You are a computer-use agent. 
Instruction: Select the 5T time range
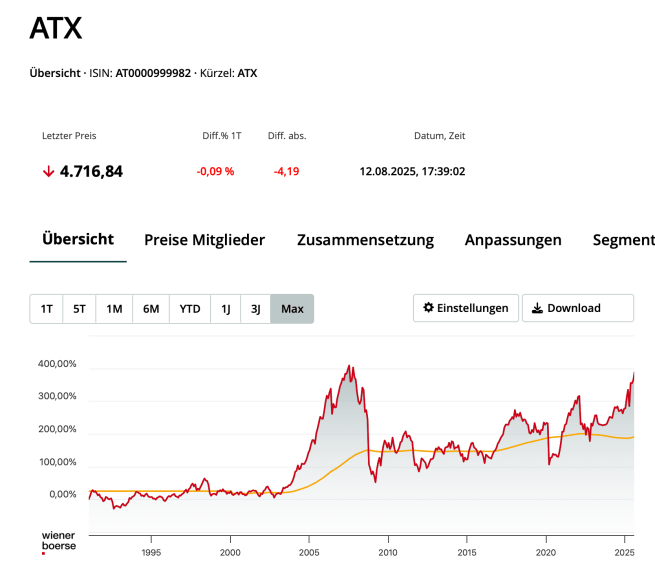(79, 309)
